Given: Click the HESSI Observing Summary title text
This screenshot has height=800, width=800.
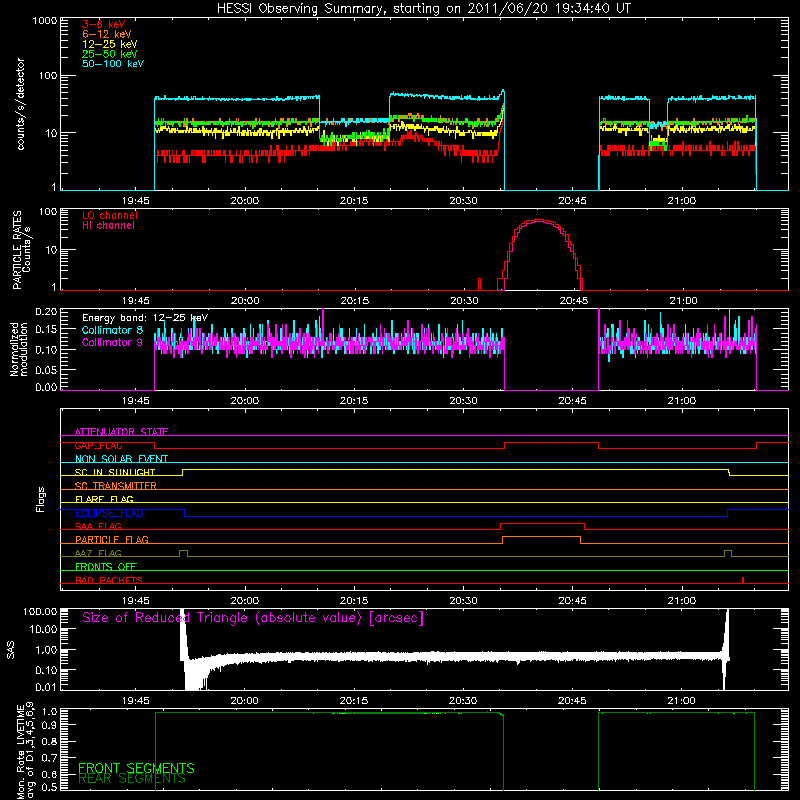Looking at the screenshot, I should tap(423, 9).
